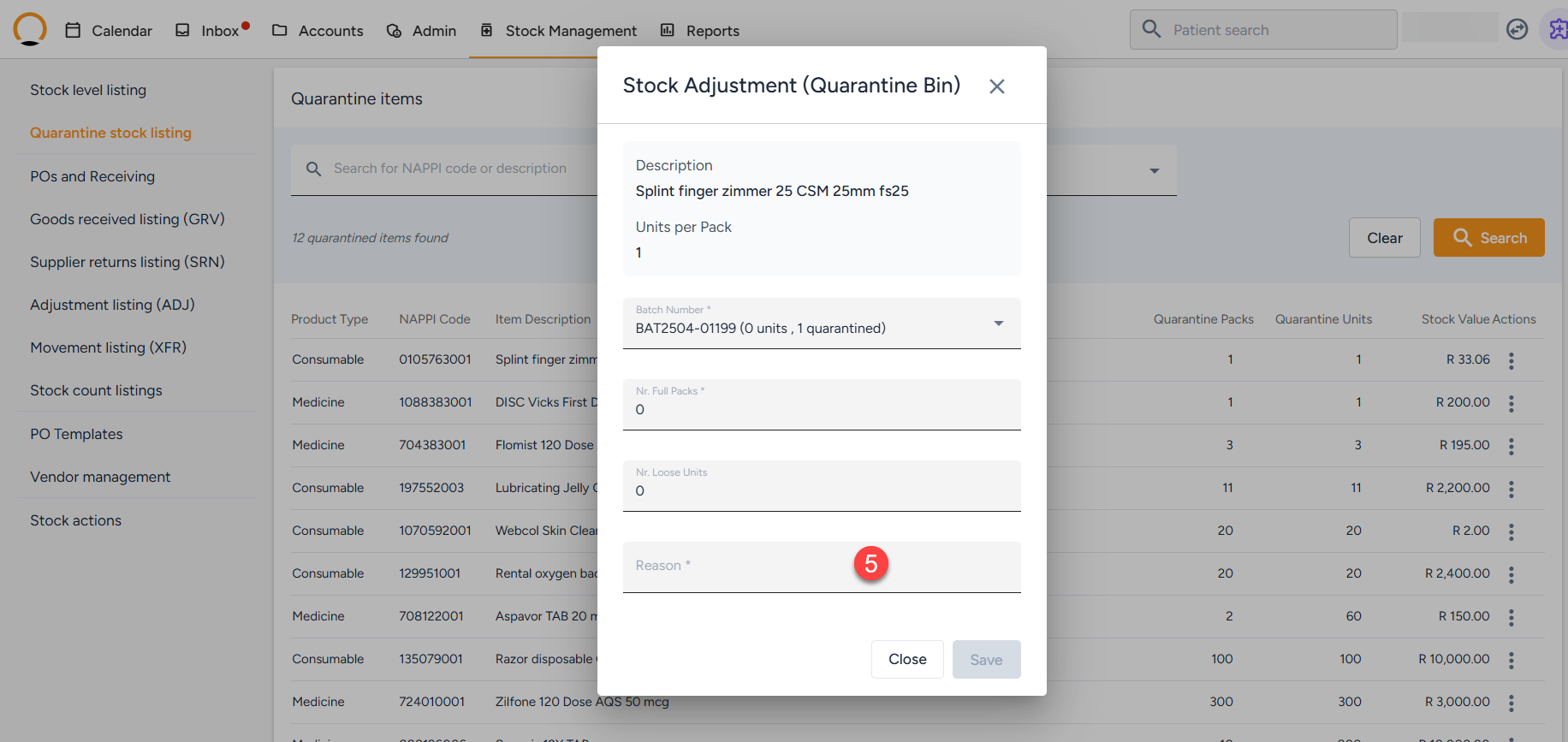The width and height of the screenshot is (1568, 742).
Task: Open actions menu for R 2,400.00 row
Action: tap(1511, 574)
